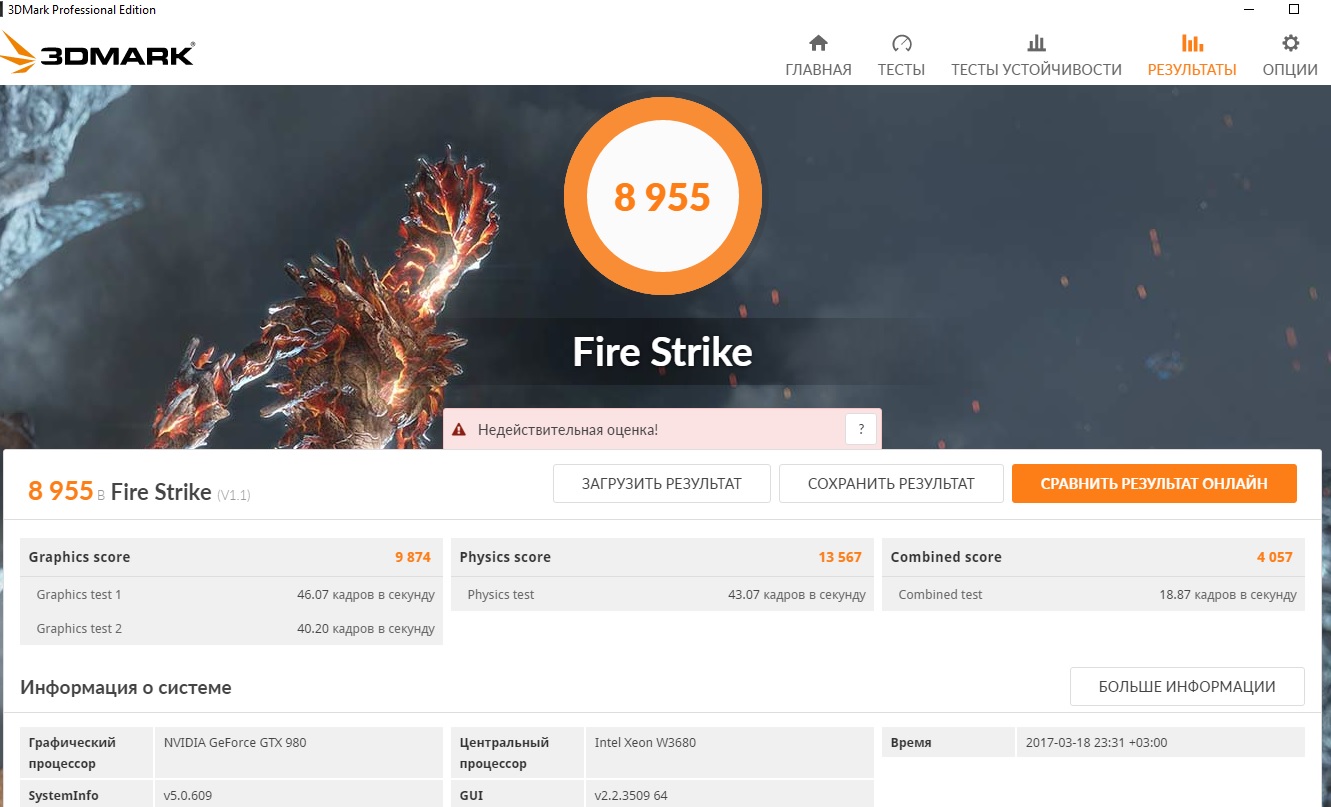Click the Графический процессор label cell
Screen dimensions: 1331x807
click(x=87, y=753)
